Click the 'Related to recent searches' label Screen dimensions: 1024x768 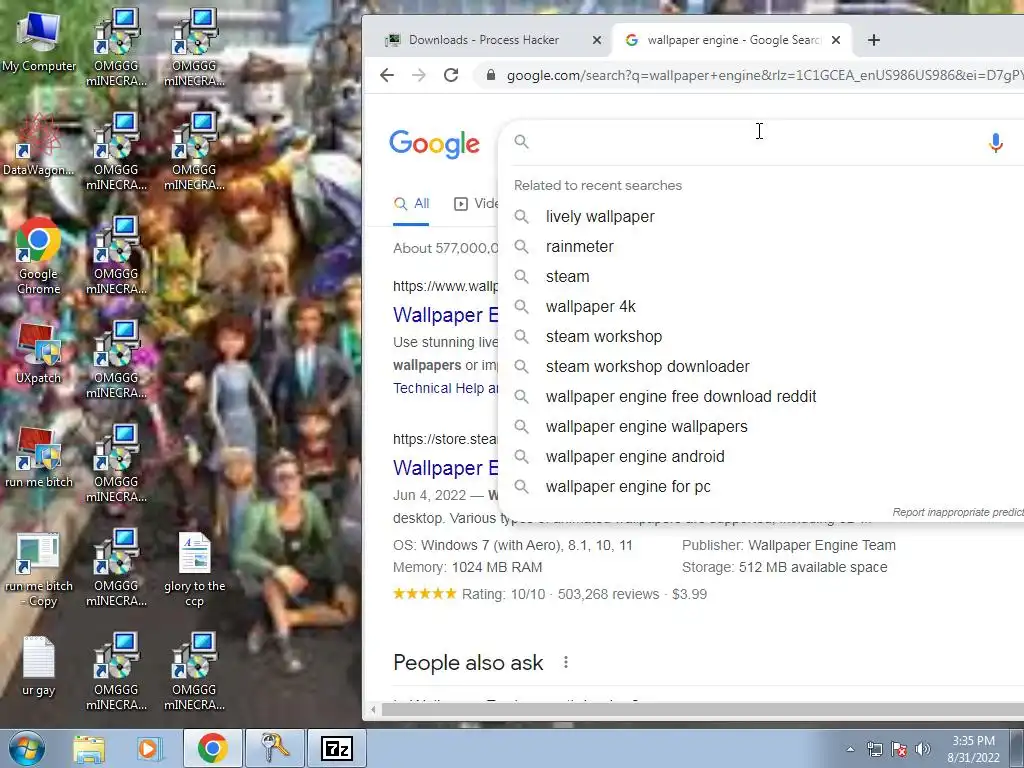(598, 185)
